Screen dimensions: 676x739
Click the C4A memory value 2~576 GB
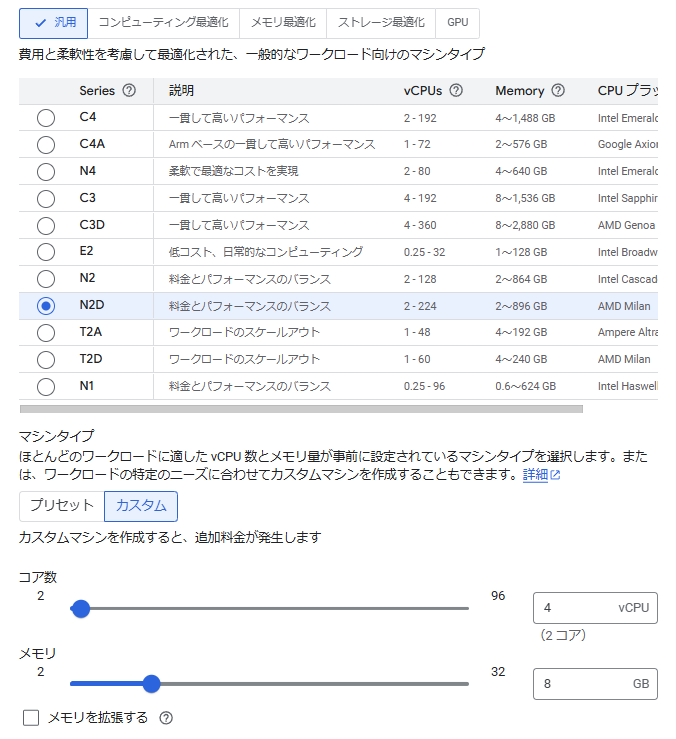(x=521, y=144)
